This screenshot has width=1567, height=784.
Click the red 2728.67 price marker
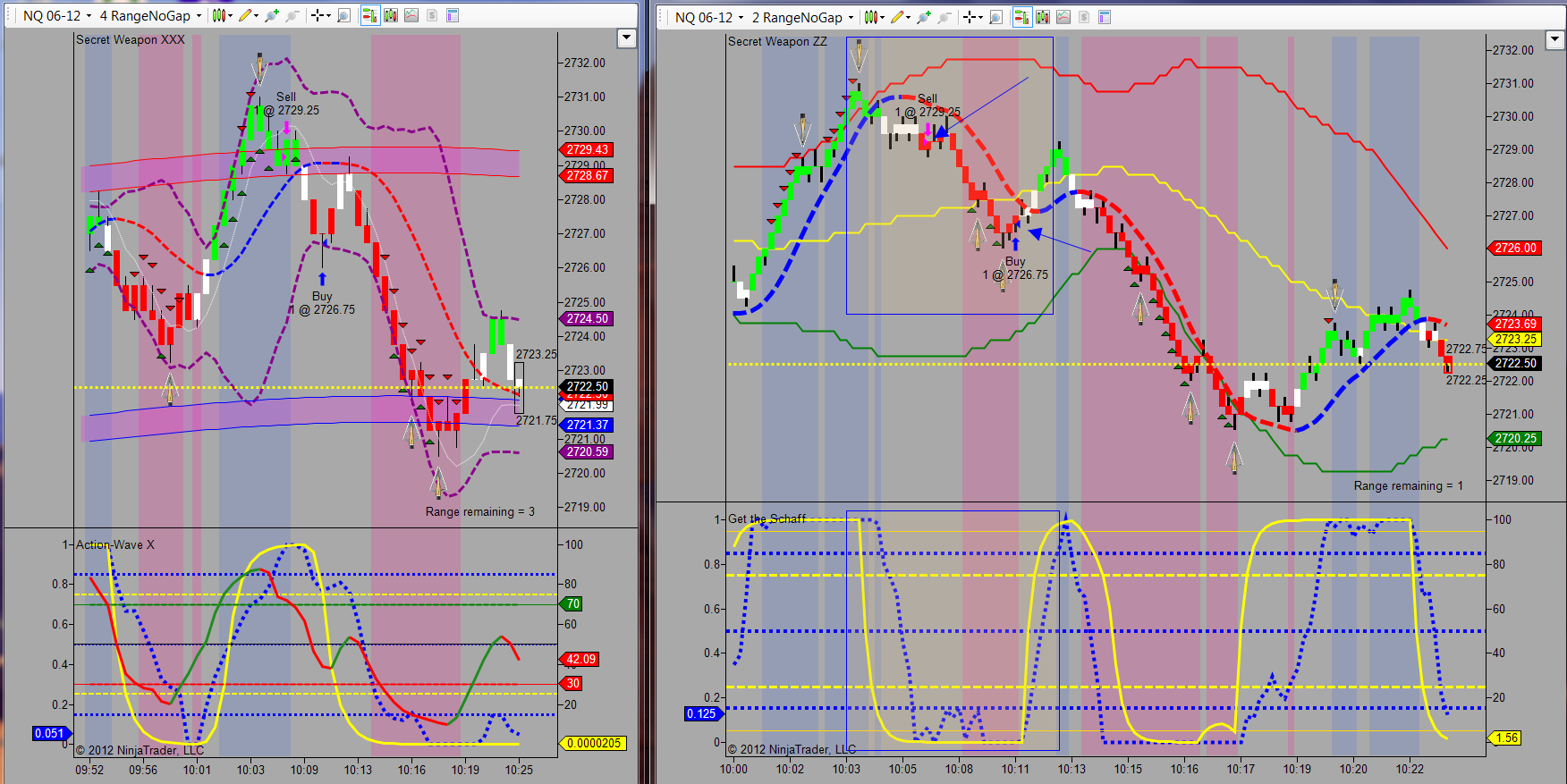pyautogui.click(x=587, y=175)
